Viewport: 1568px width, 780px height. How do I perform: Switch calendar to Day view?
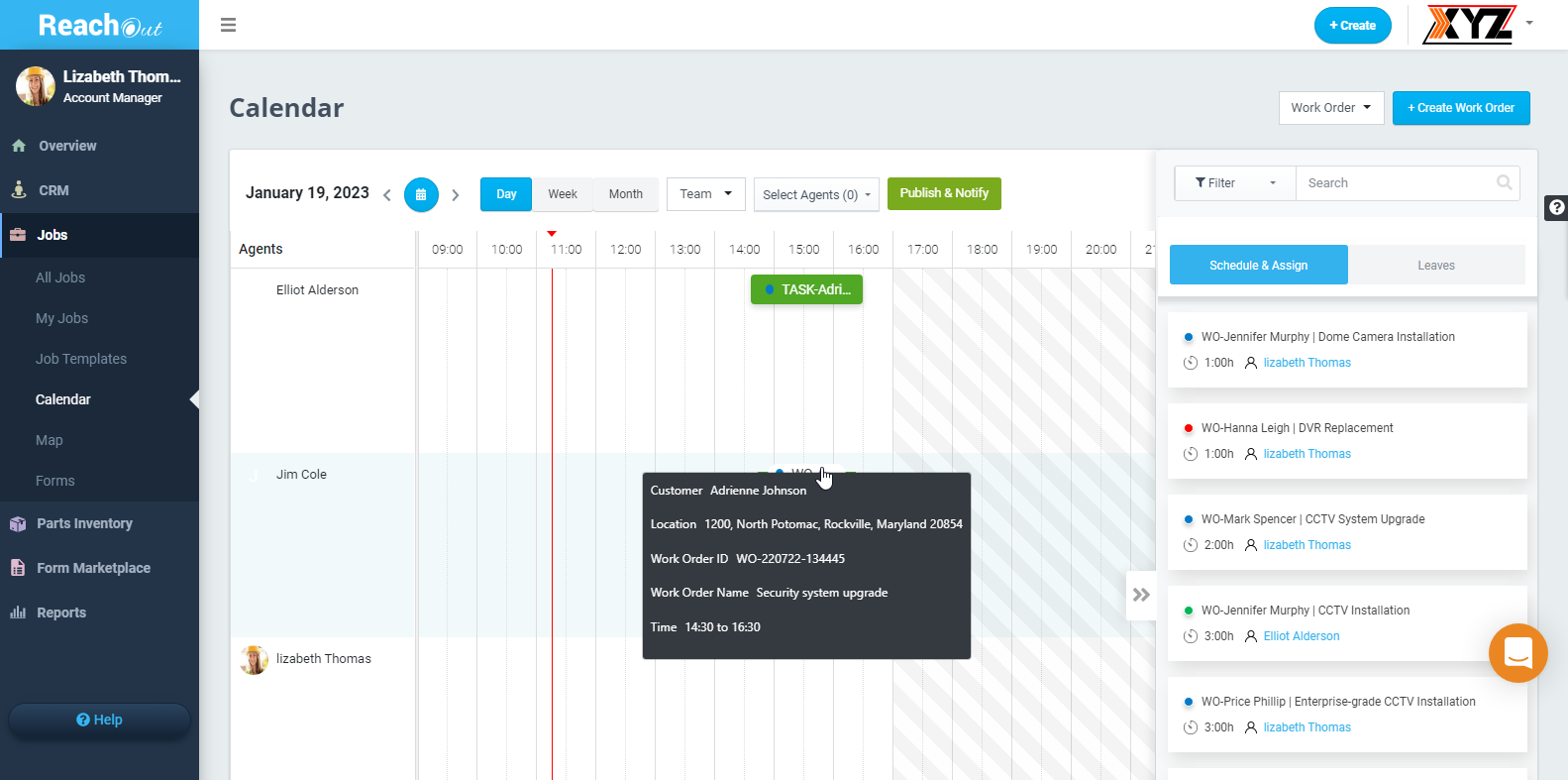point(506,194)
